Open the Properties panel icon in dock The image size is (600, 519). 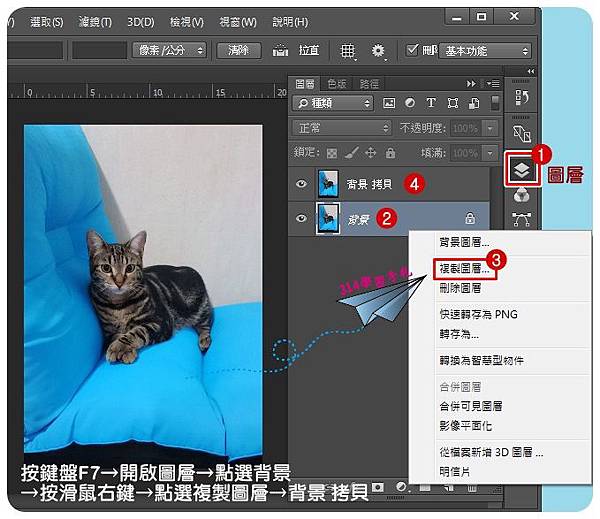(x=521, y=134)
